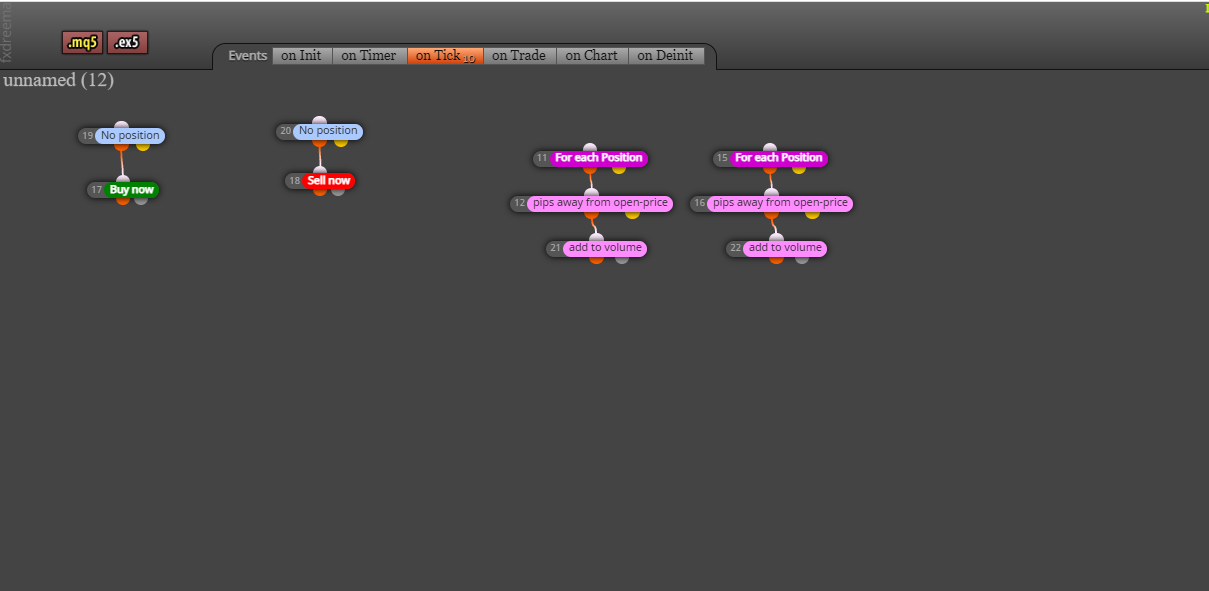Click the ID number 20 label
The image size is (1209, 591).
(x=286, y=131)
